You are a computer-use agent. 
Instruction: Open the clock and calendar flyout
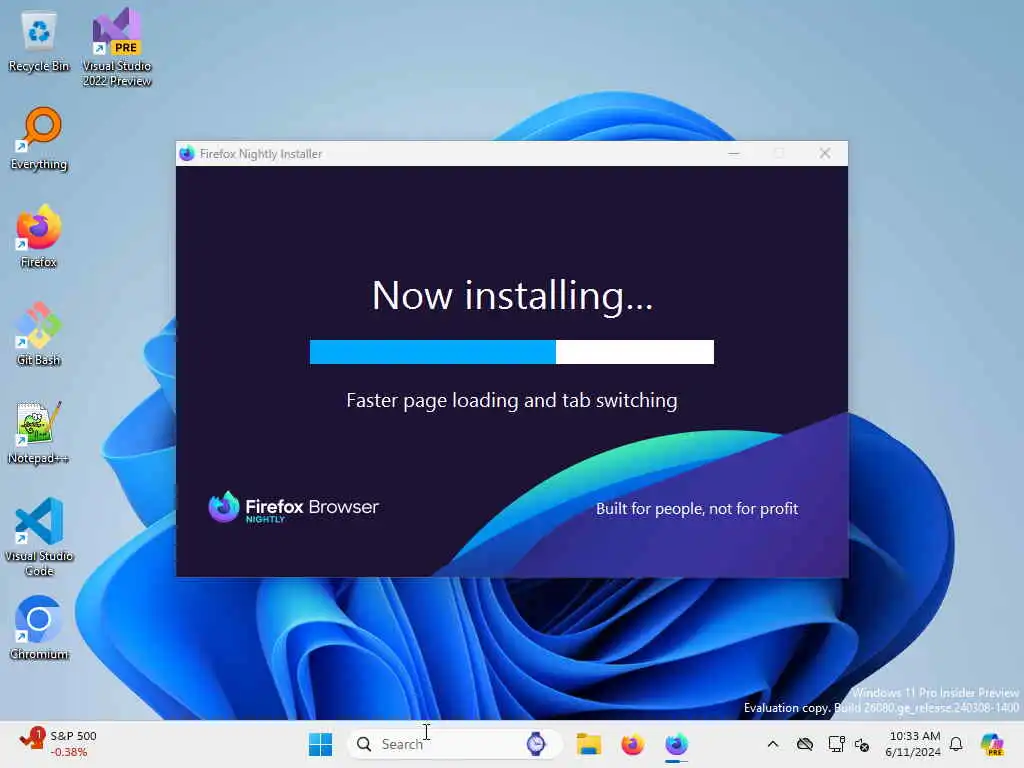pos(913,744)
